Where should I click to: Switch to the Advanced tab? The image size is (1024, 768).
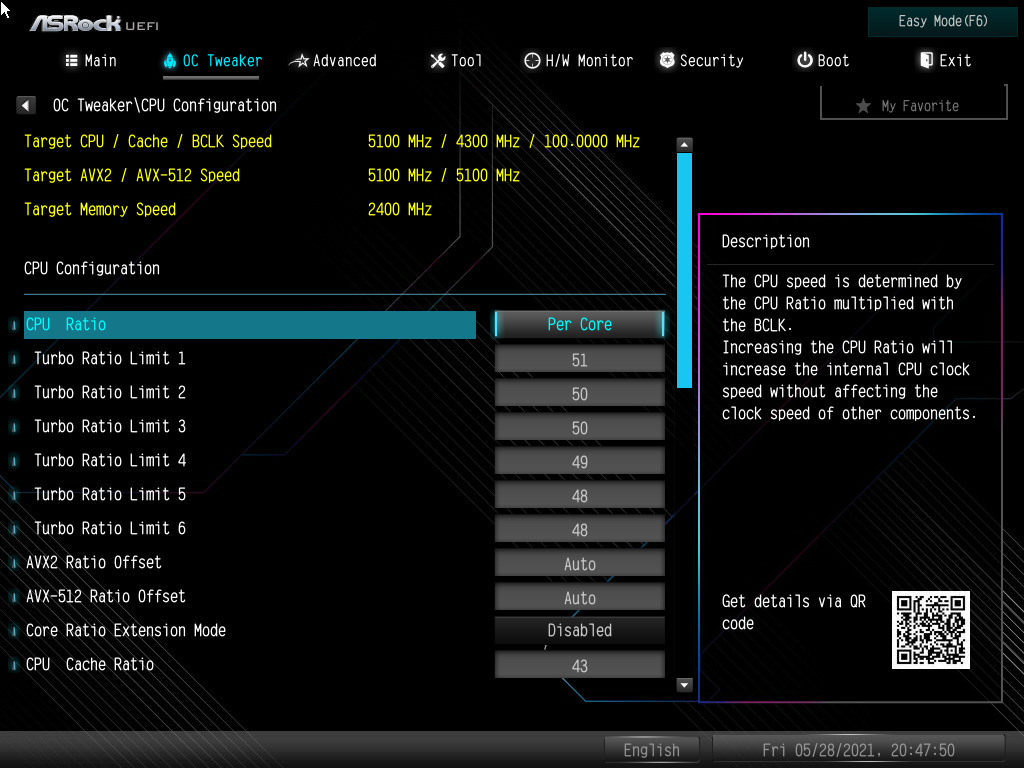[332, 60]
